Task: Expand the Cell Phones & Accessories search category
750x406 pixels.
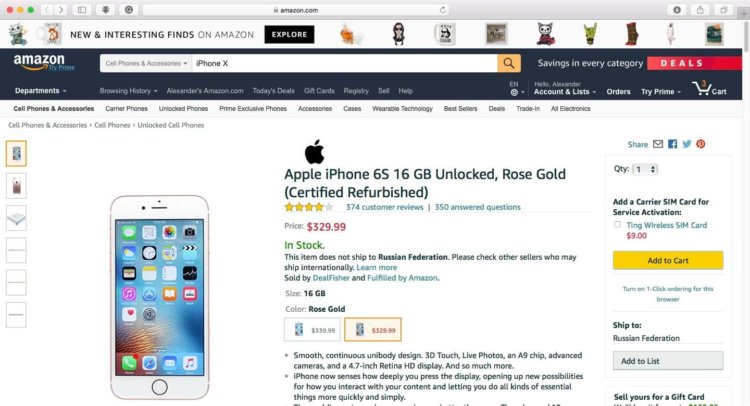Action: (146, 63)
